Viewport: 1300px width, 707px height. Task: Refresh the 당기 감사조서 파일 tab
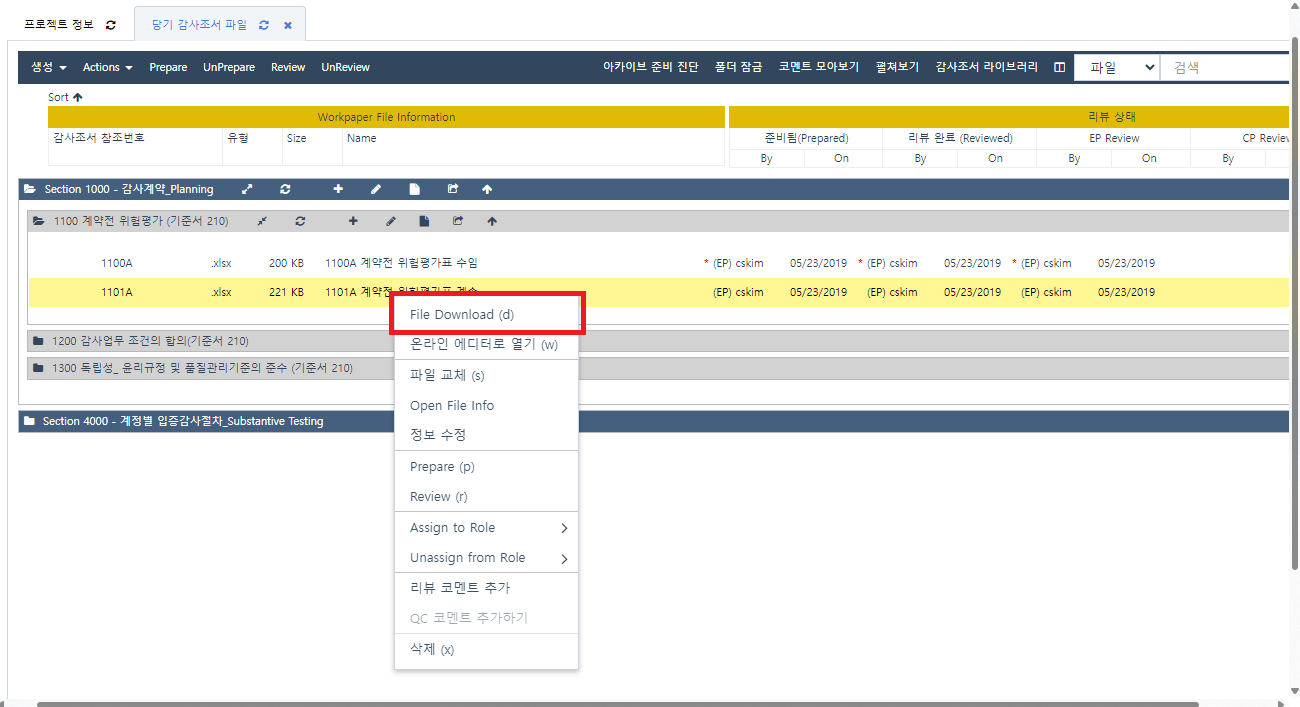(262, 22)
